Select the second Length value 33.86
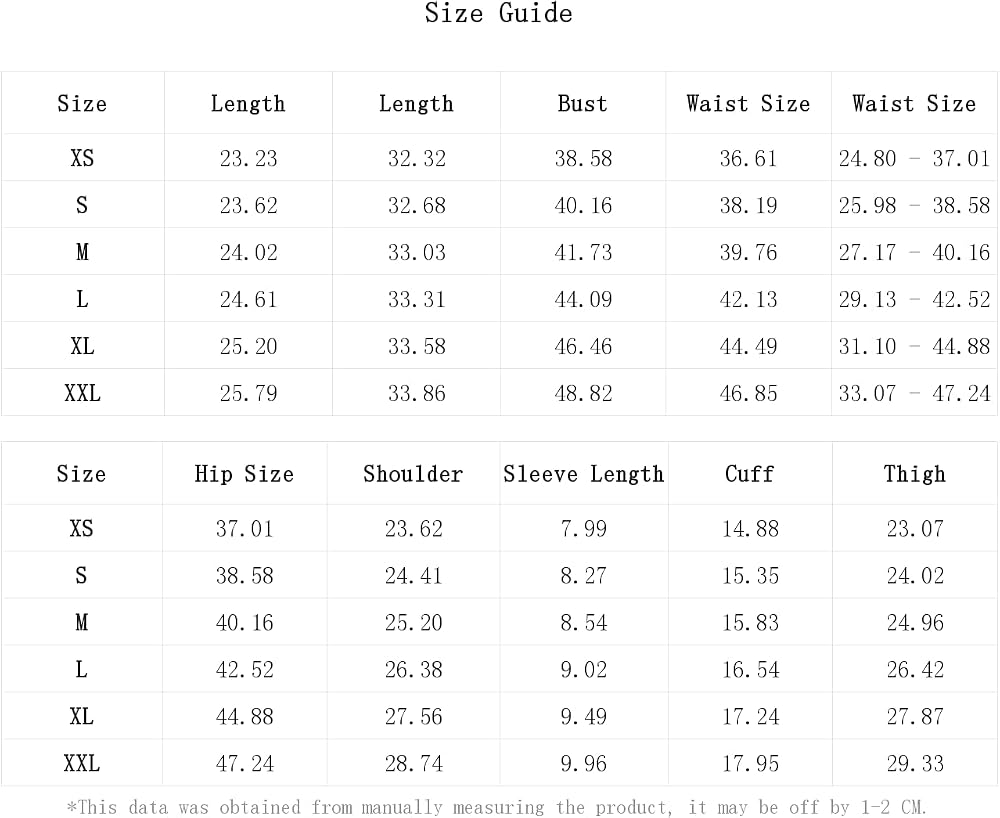1000x818 pixels. tap(416, 393)
